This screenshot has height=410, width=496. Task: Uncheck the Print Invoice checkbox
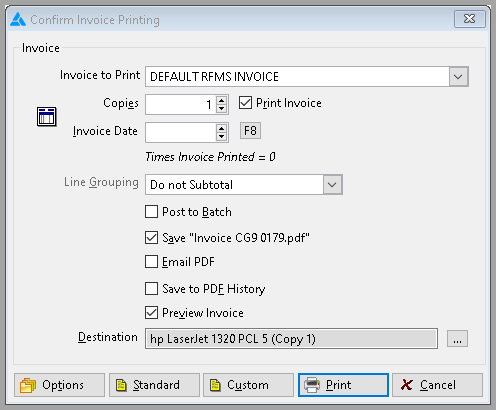click(245, 103)
